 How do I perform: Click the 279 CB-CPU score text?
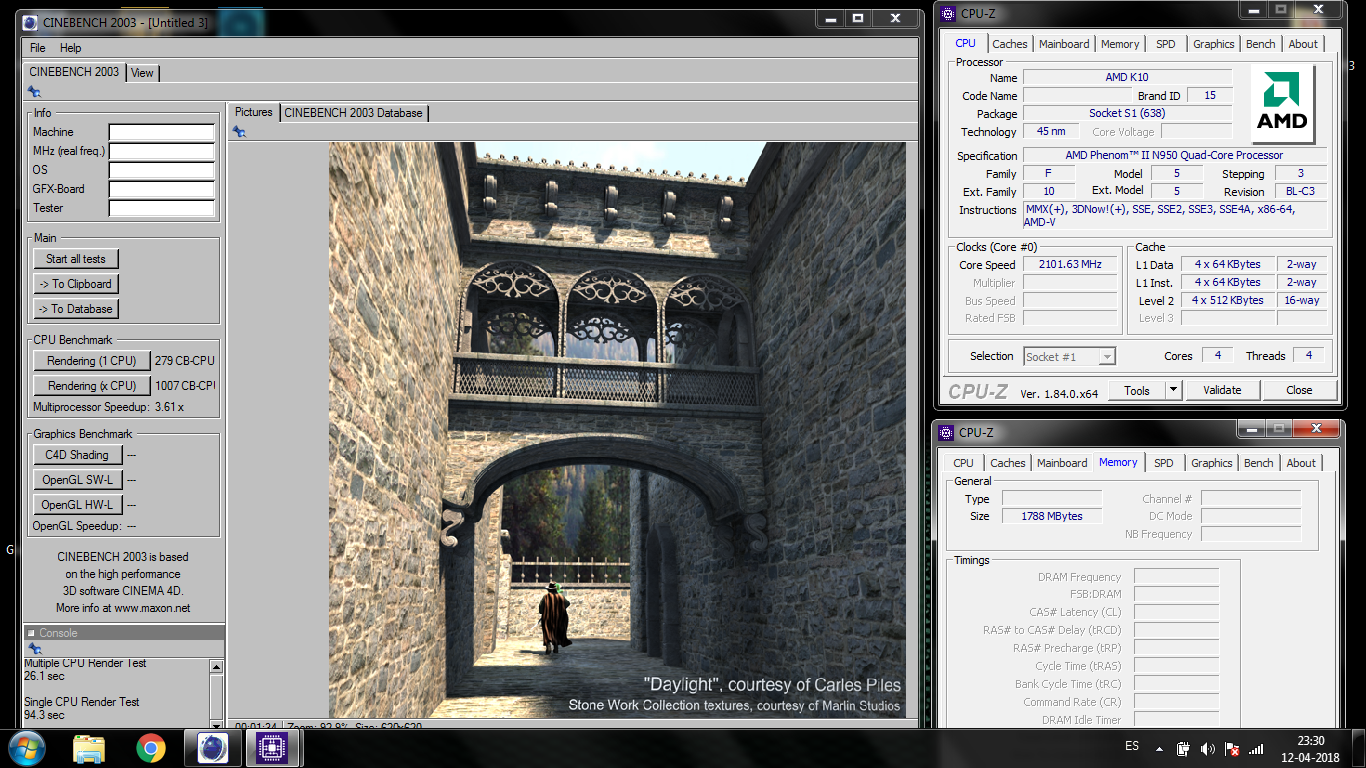tap(185, 361)
